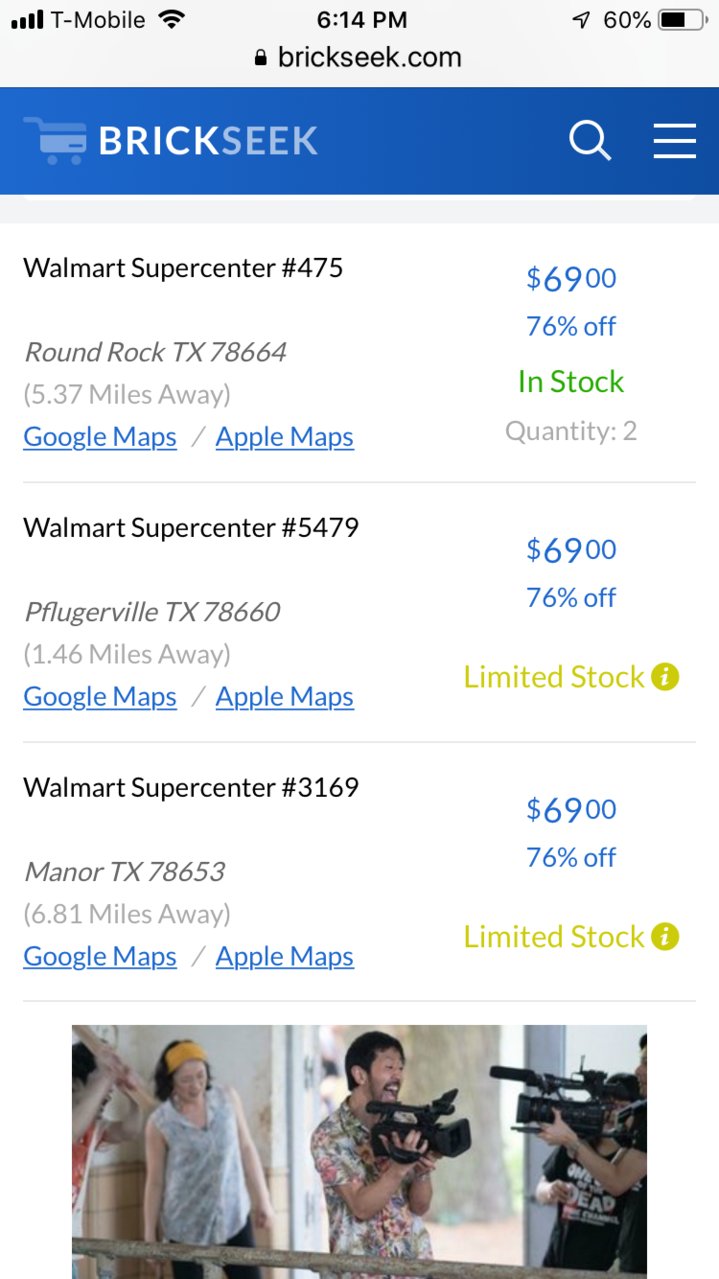
Task: Open the hamburger menu
Action: (675, 141)
